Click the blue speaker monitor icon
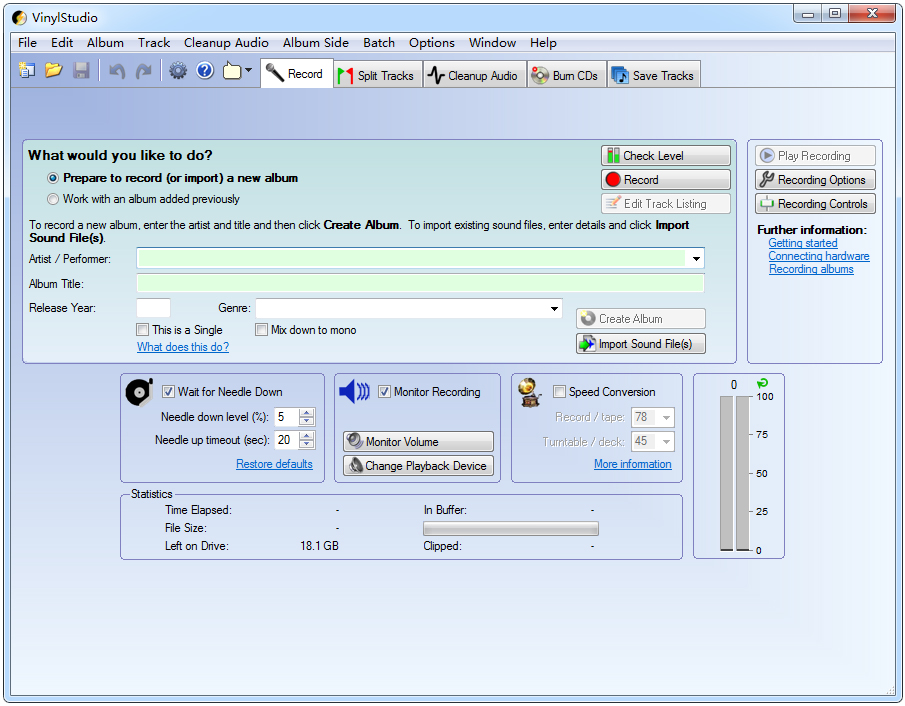 coord(354,392)
